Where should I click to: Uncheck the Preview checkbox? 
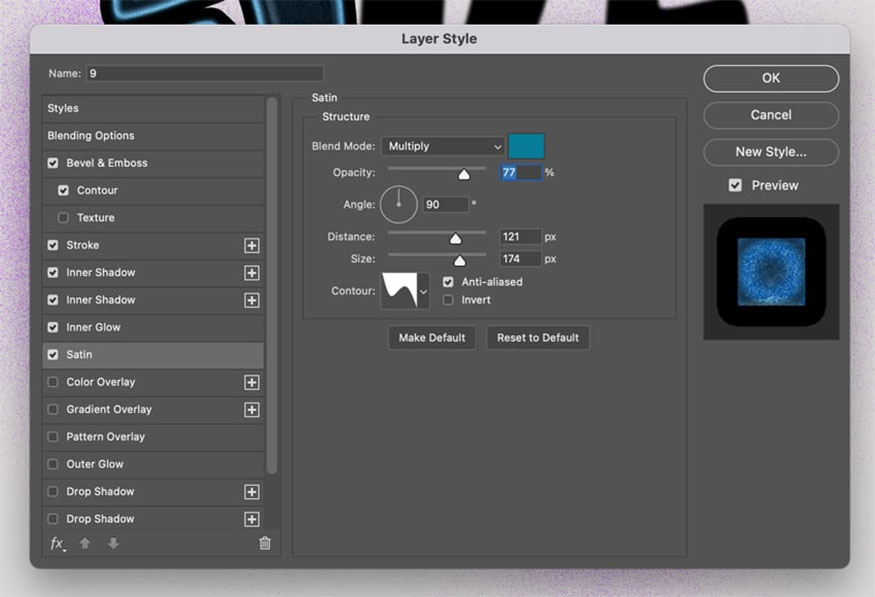735,185
